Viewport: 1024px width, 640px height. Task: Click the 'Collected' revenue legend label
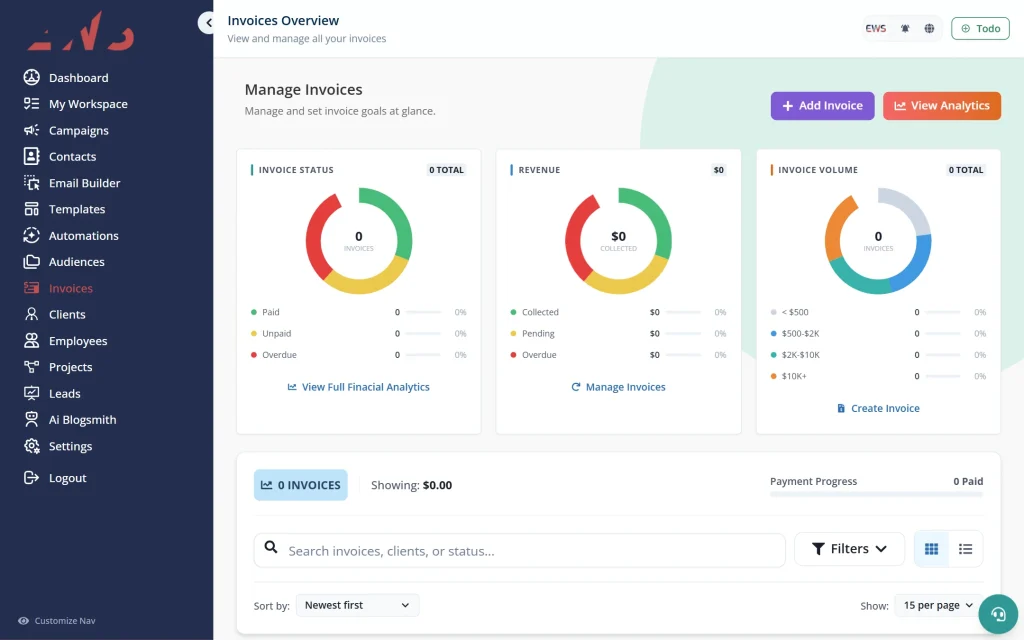(540, 312)
